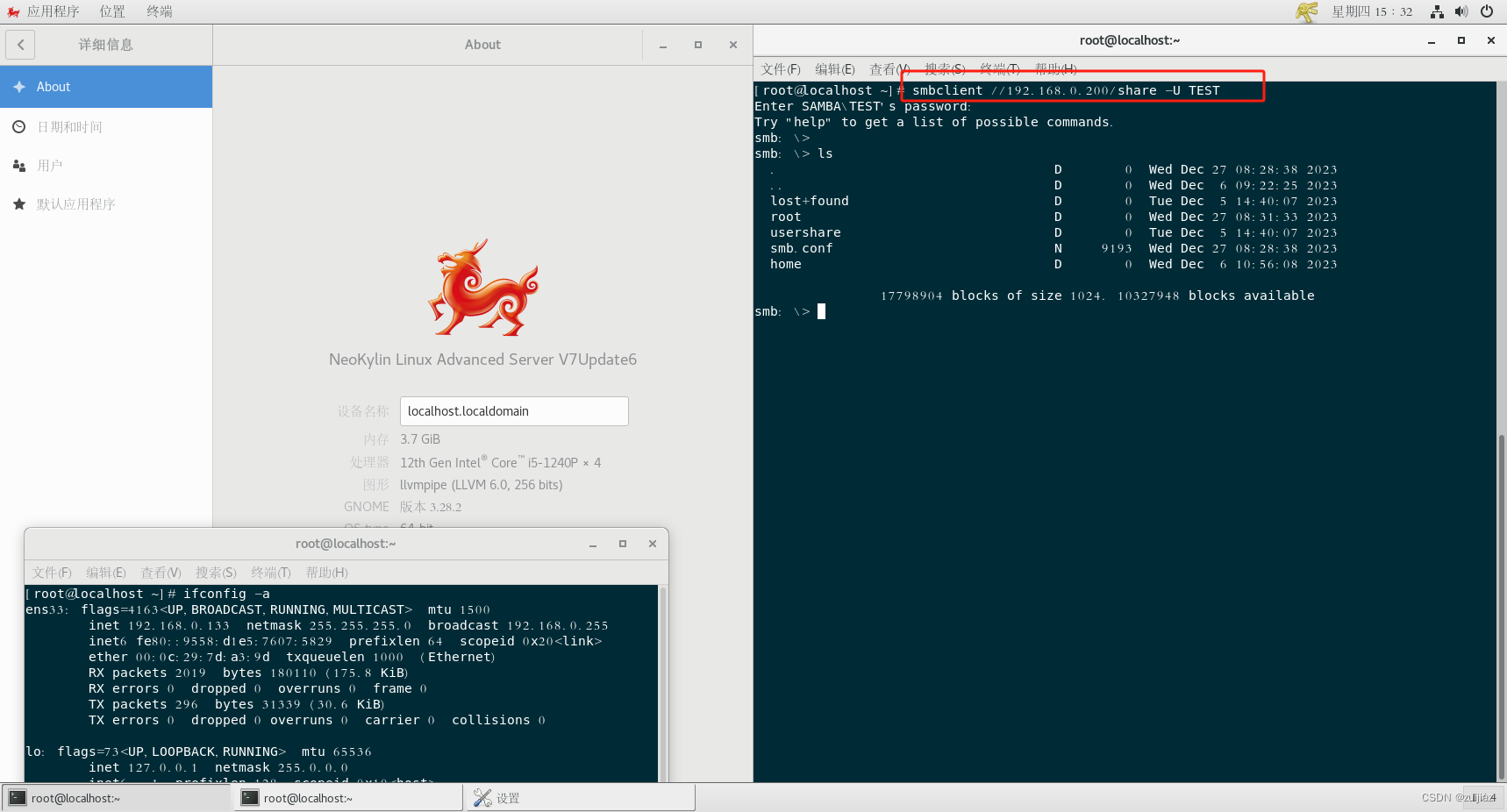Edit the 设备名称 hostname field

514,410
